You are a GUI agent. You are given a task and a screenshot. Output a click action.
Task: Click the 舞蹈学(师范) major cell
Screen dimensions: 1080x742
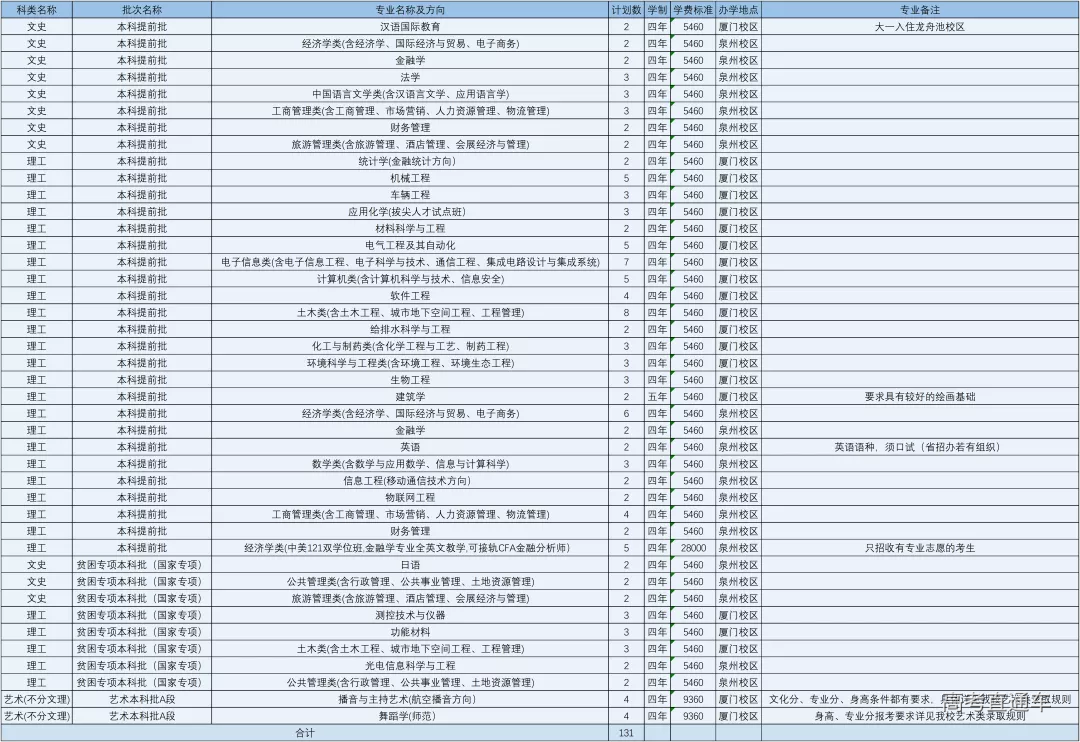pos(410,716)
